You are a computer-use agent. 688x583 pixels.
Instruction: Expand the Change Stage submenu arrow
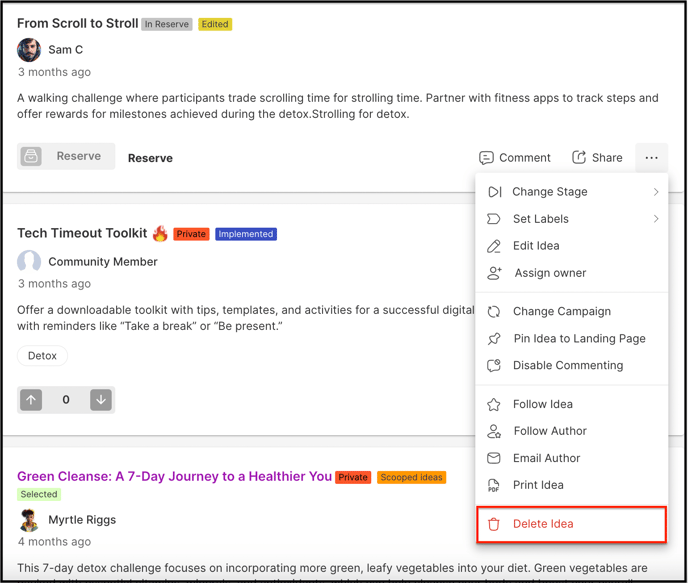[656, 192]
